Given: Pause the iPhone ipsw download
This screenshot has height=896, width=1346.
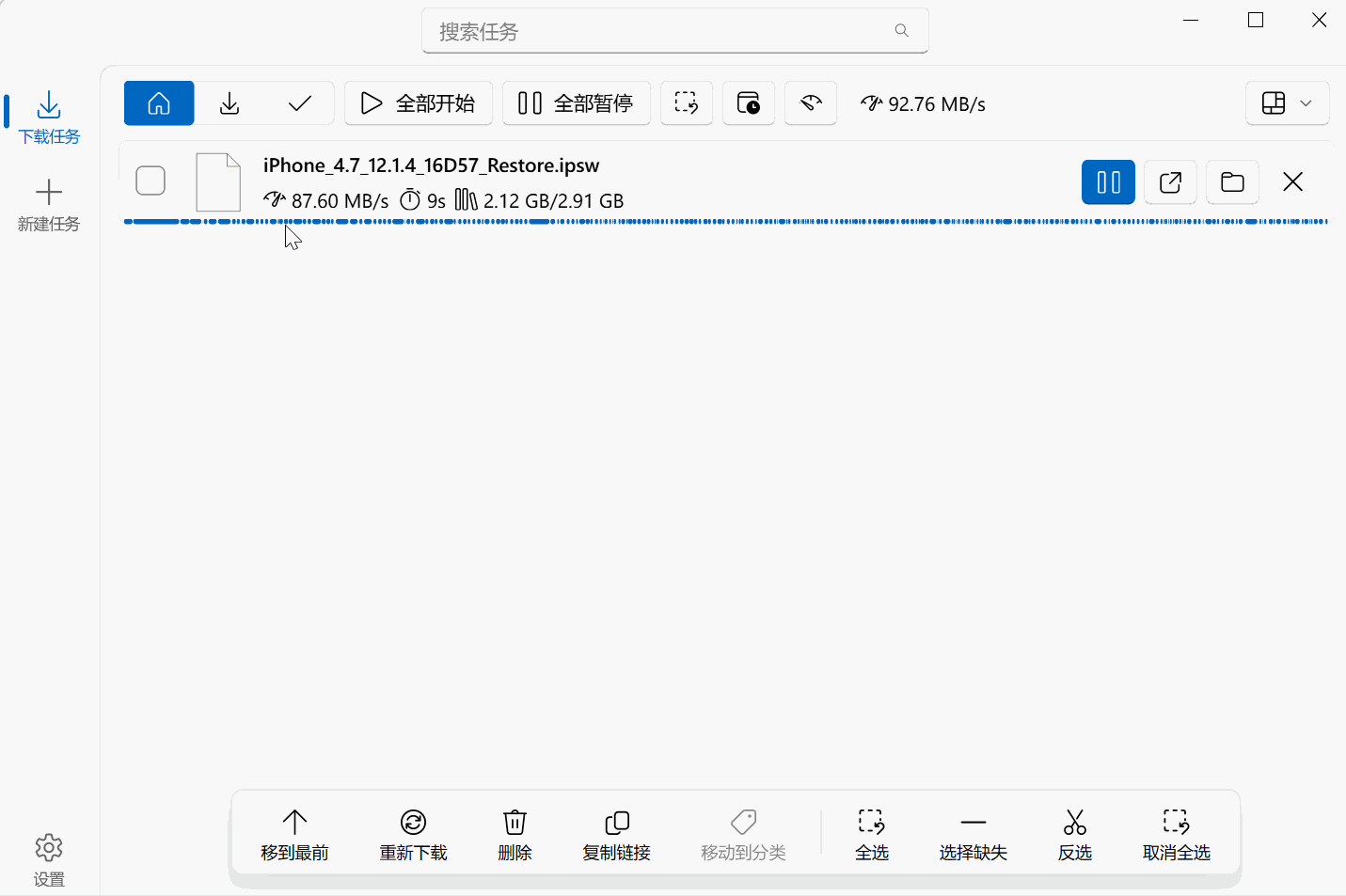Looking at the screenshot, I should 1108,182.
